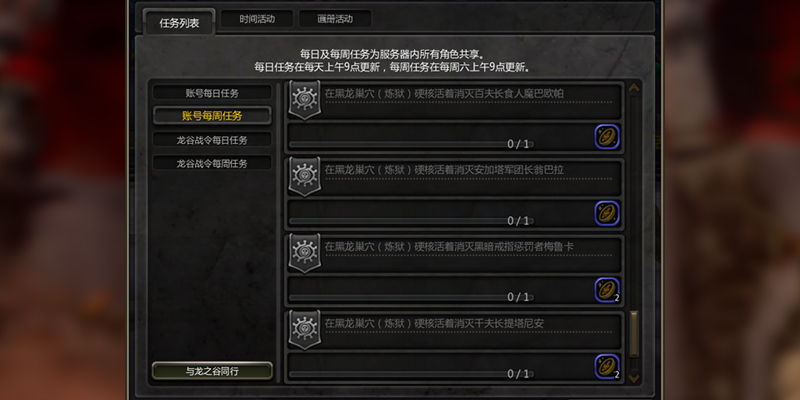Click the badge icon of the 千夫长提塔尼安 quest
800x400 pixels.
point(305,329)
